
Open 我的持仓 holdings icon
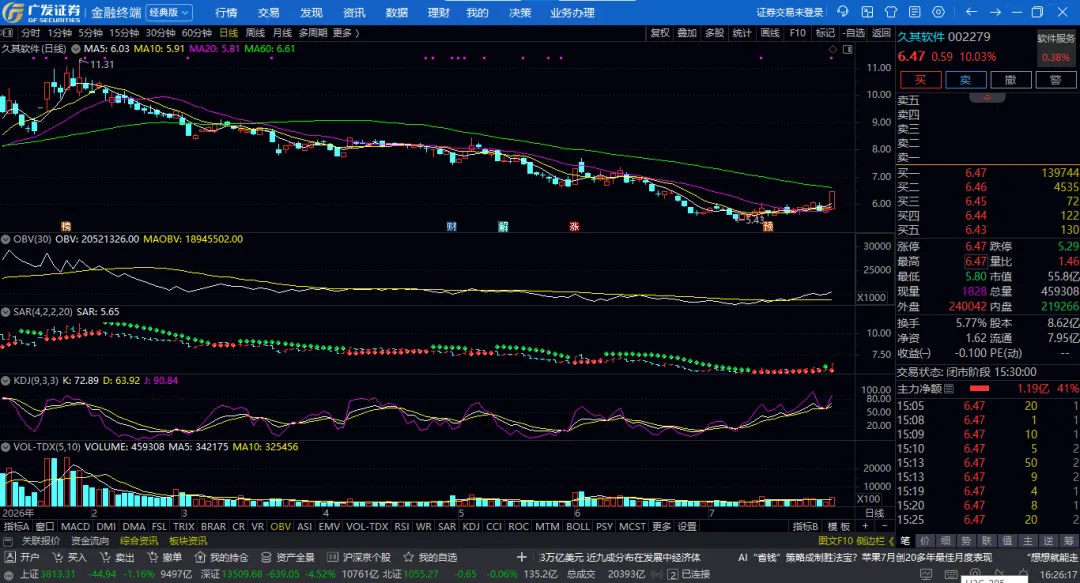tap(200, 557)
